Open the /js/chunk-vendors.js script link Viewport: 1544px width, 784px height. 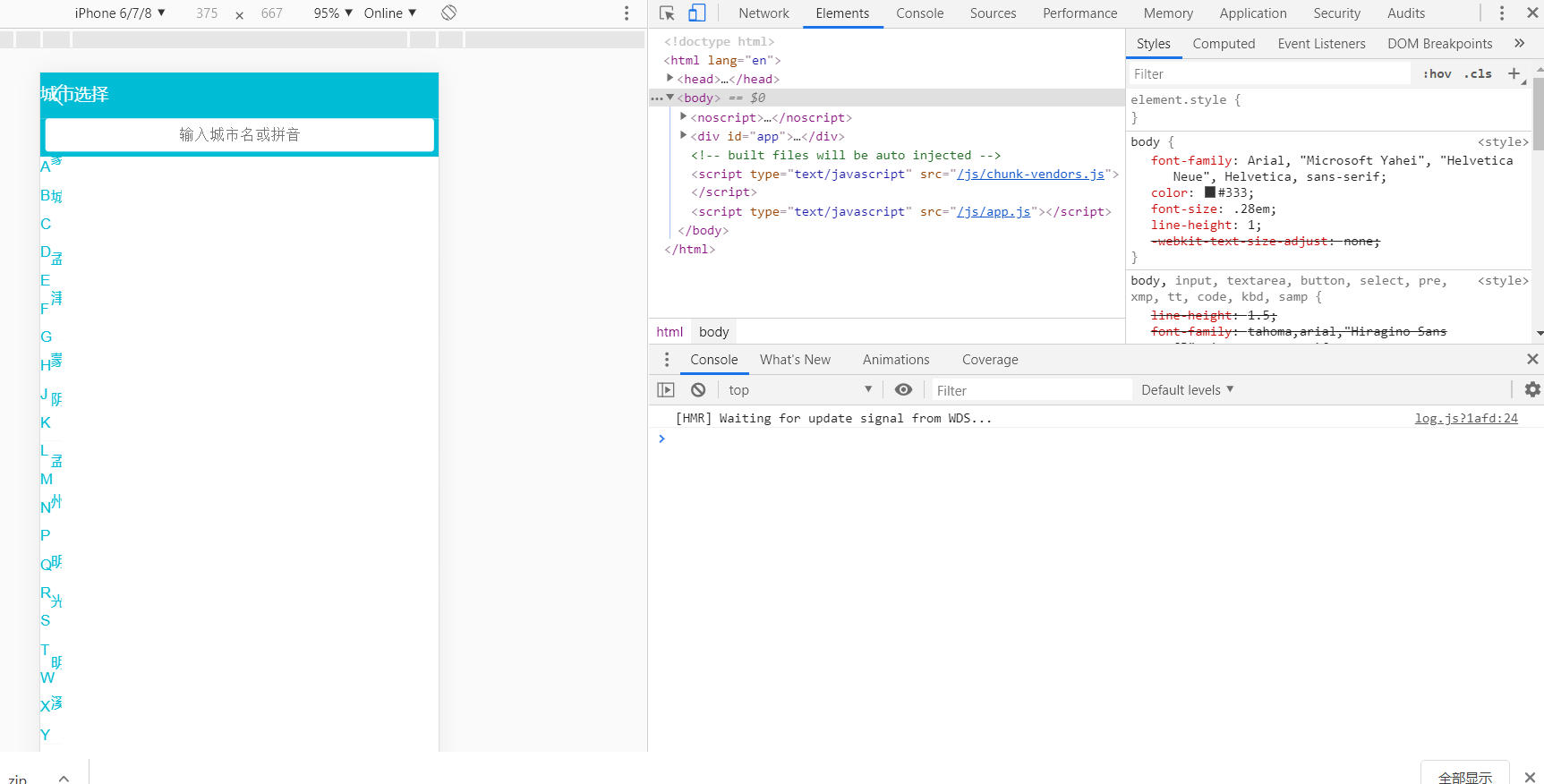[x=1030, y=174]
